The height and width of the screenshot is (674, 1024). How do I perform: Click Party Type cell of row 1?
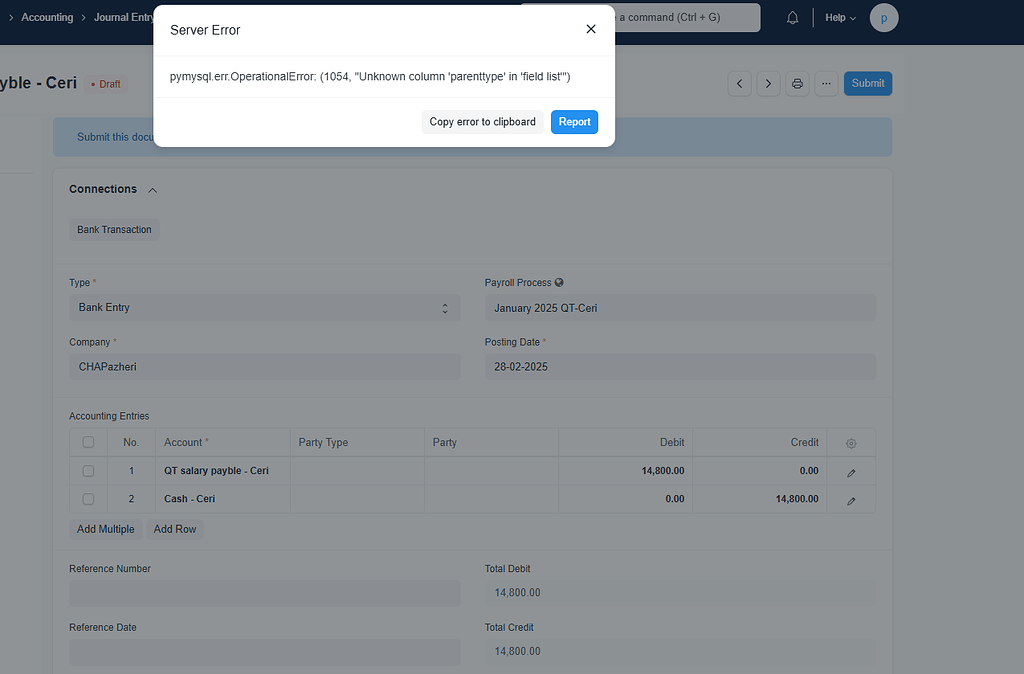coord(357,471)
